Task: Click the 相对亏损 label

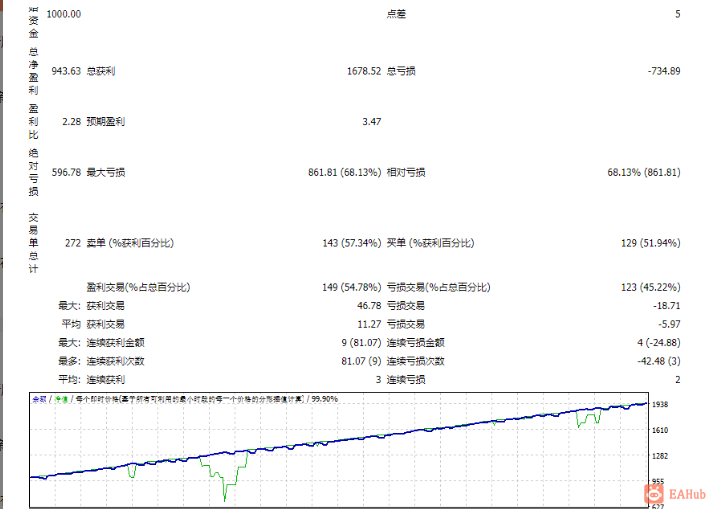Action: coord(406,172)
